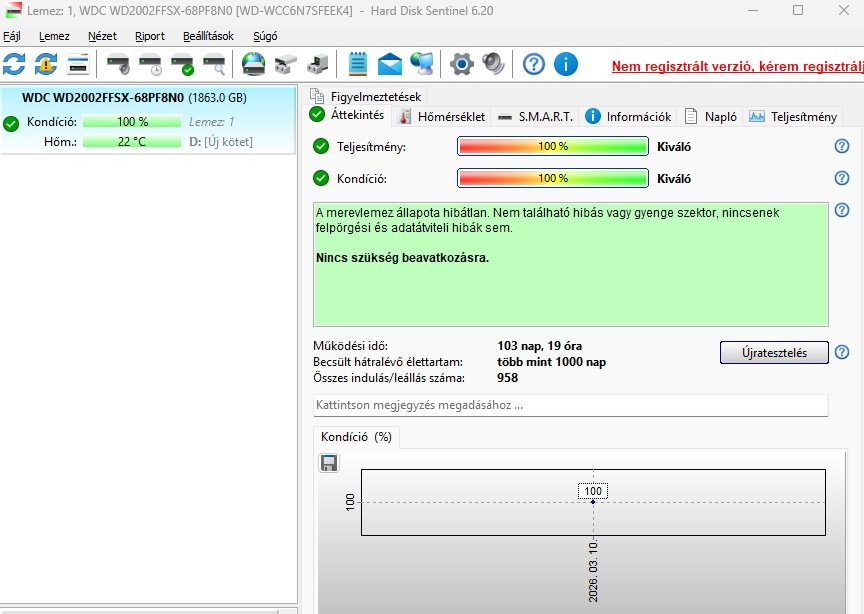
Task: Click the disk with magnifying glass icon
Action: pos(214,64)
